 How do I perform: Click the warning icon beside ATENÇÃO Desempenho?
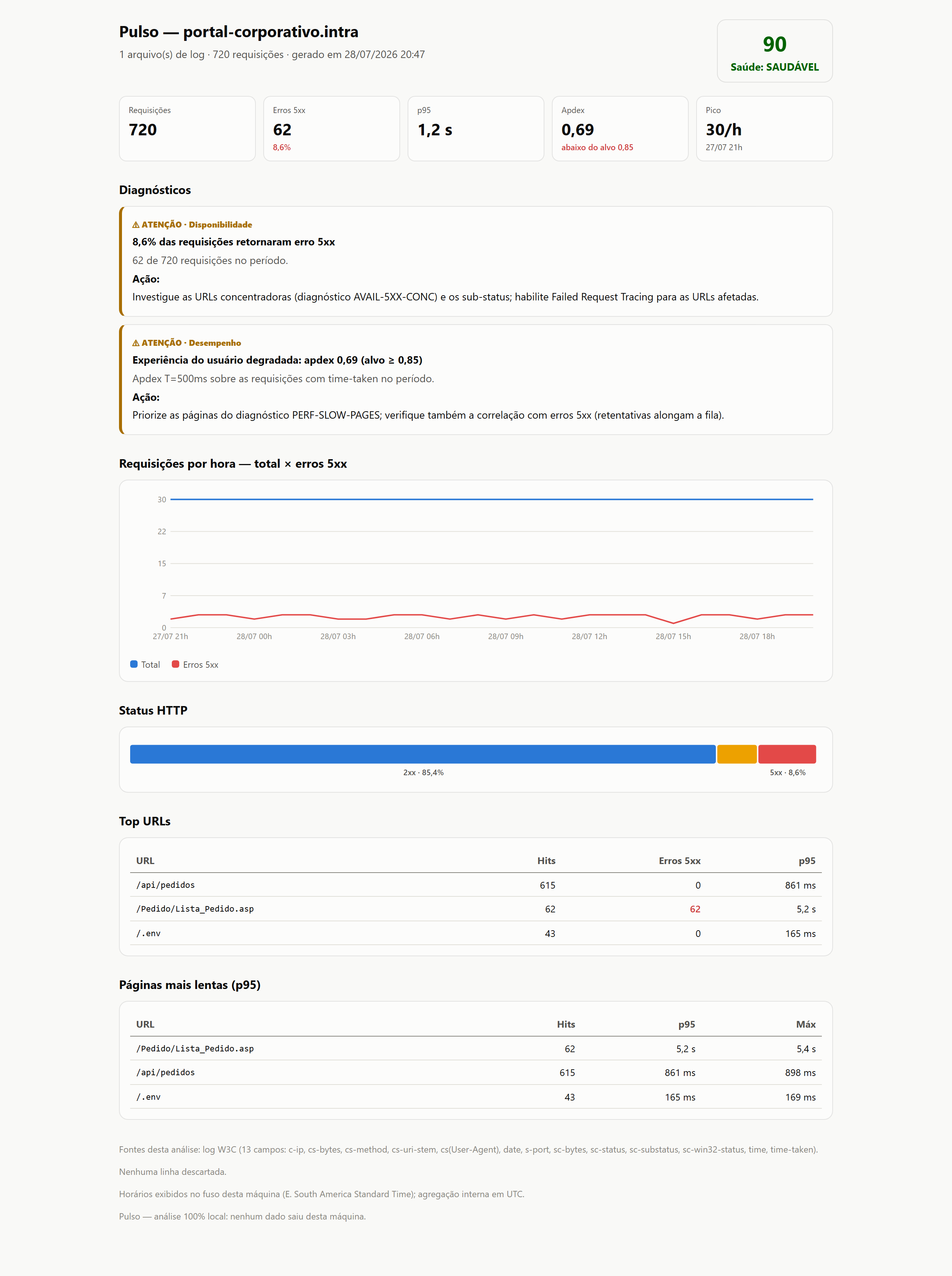pyautogui.click(x=136, y=343)
